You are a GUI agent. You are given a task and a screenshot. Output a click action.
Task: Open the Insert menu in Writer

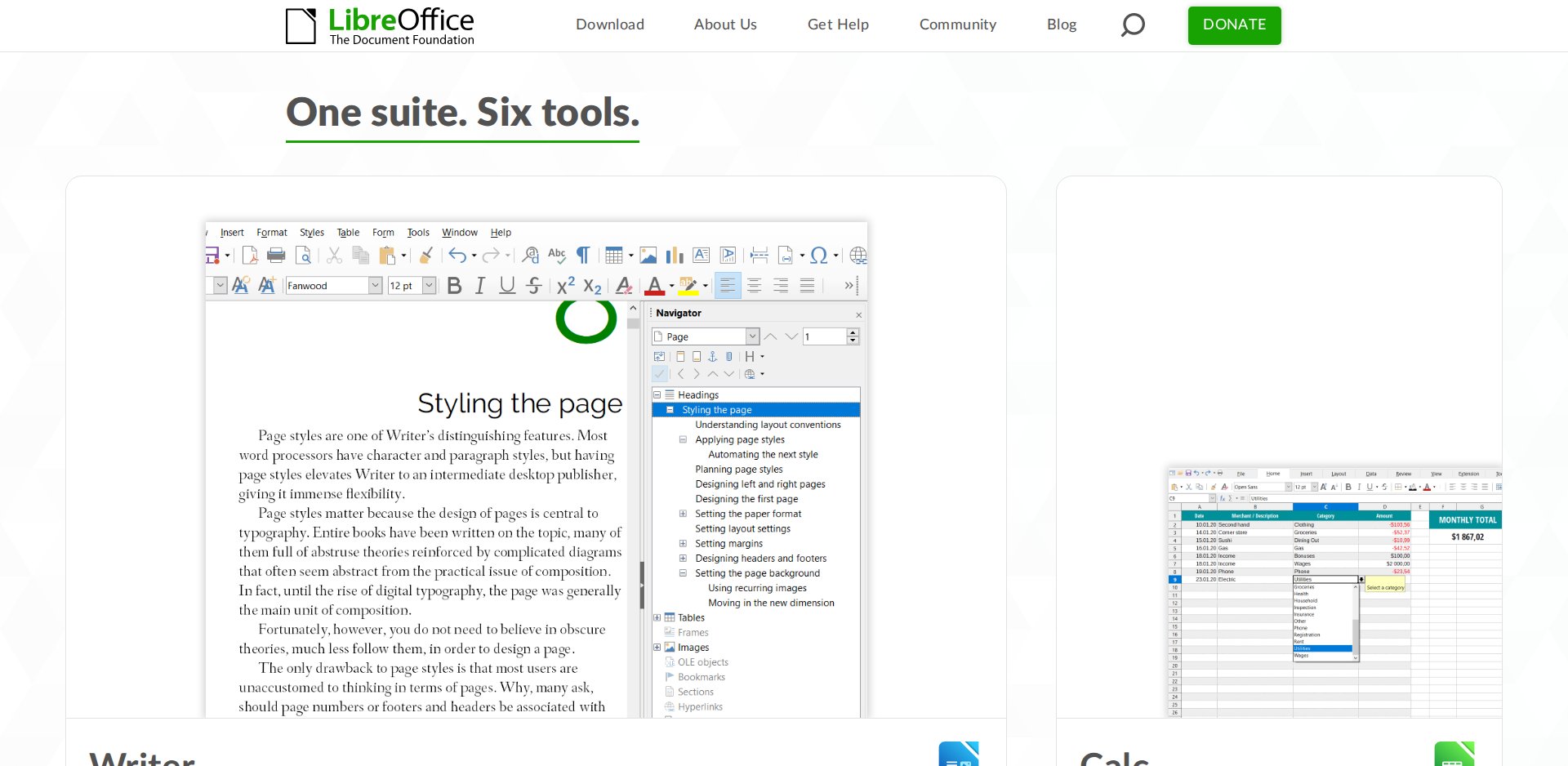[232, 233]
